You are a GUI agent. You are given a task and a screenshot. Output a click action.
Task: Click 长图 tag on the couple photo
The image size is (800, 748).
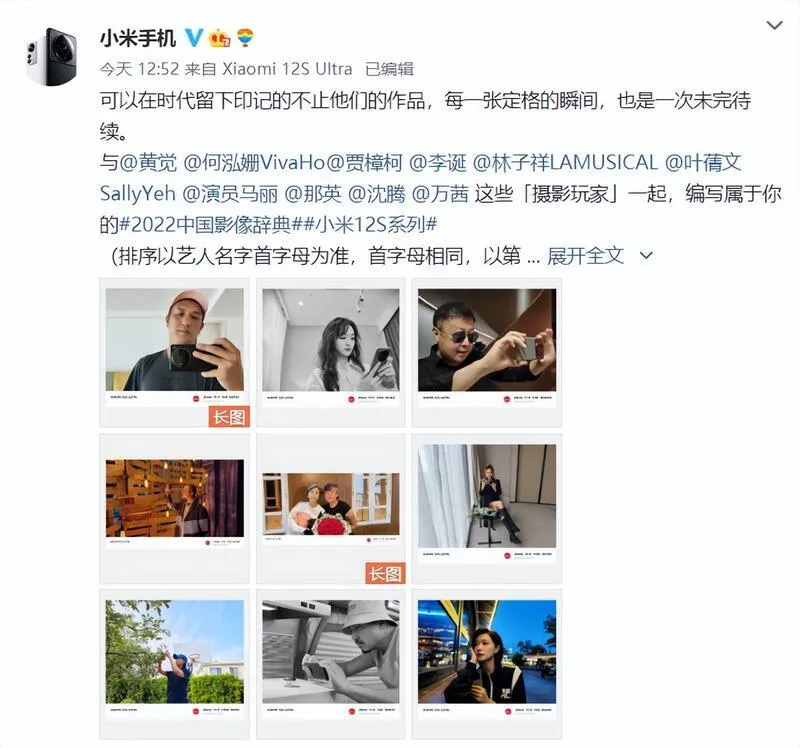click(385, 574)
